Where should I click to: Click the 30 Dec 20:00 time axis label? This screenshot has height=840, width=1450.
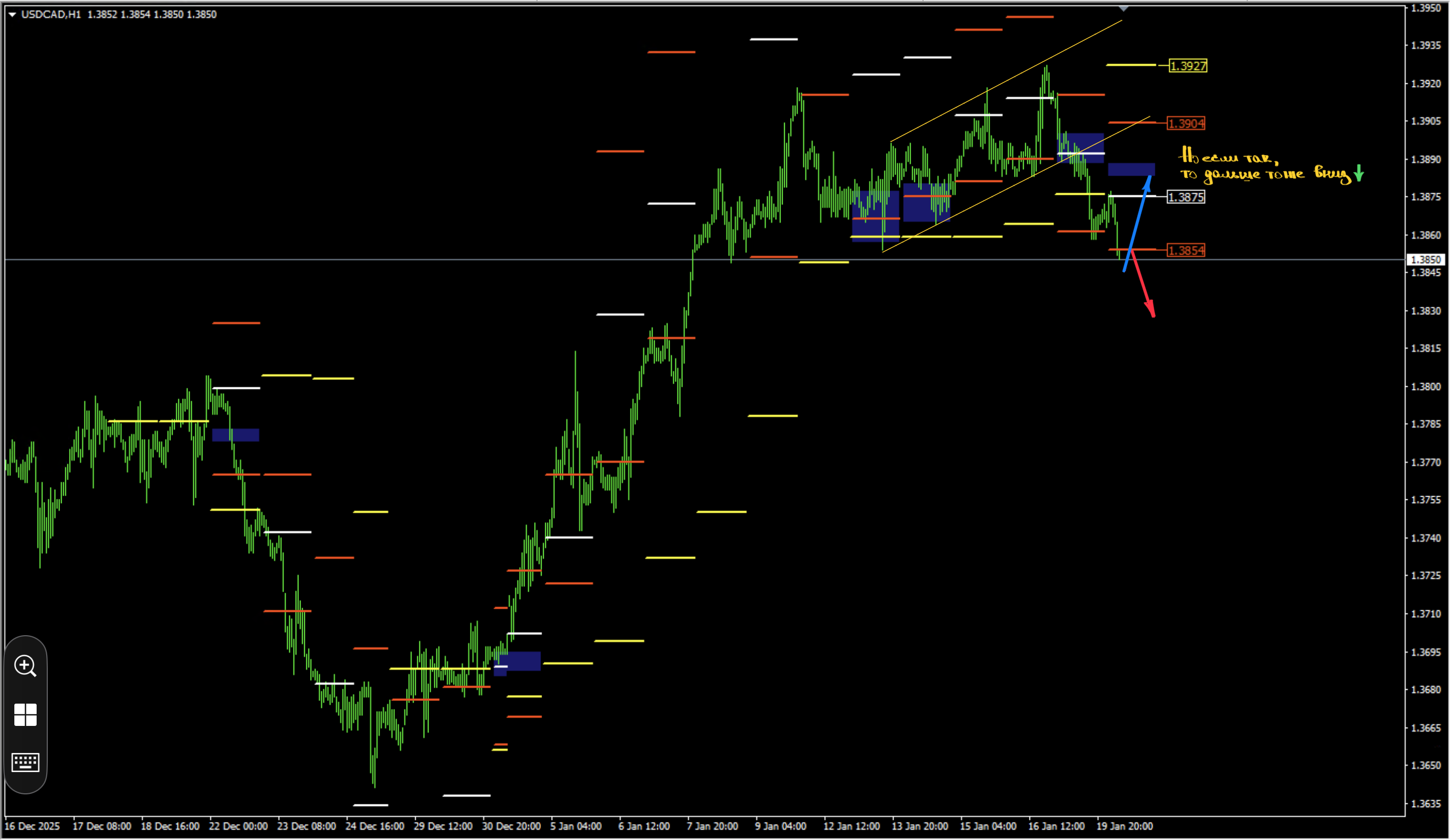point(511,826)
